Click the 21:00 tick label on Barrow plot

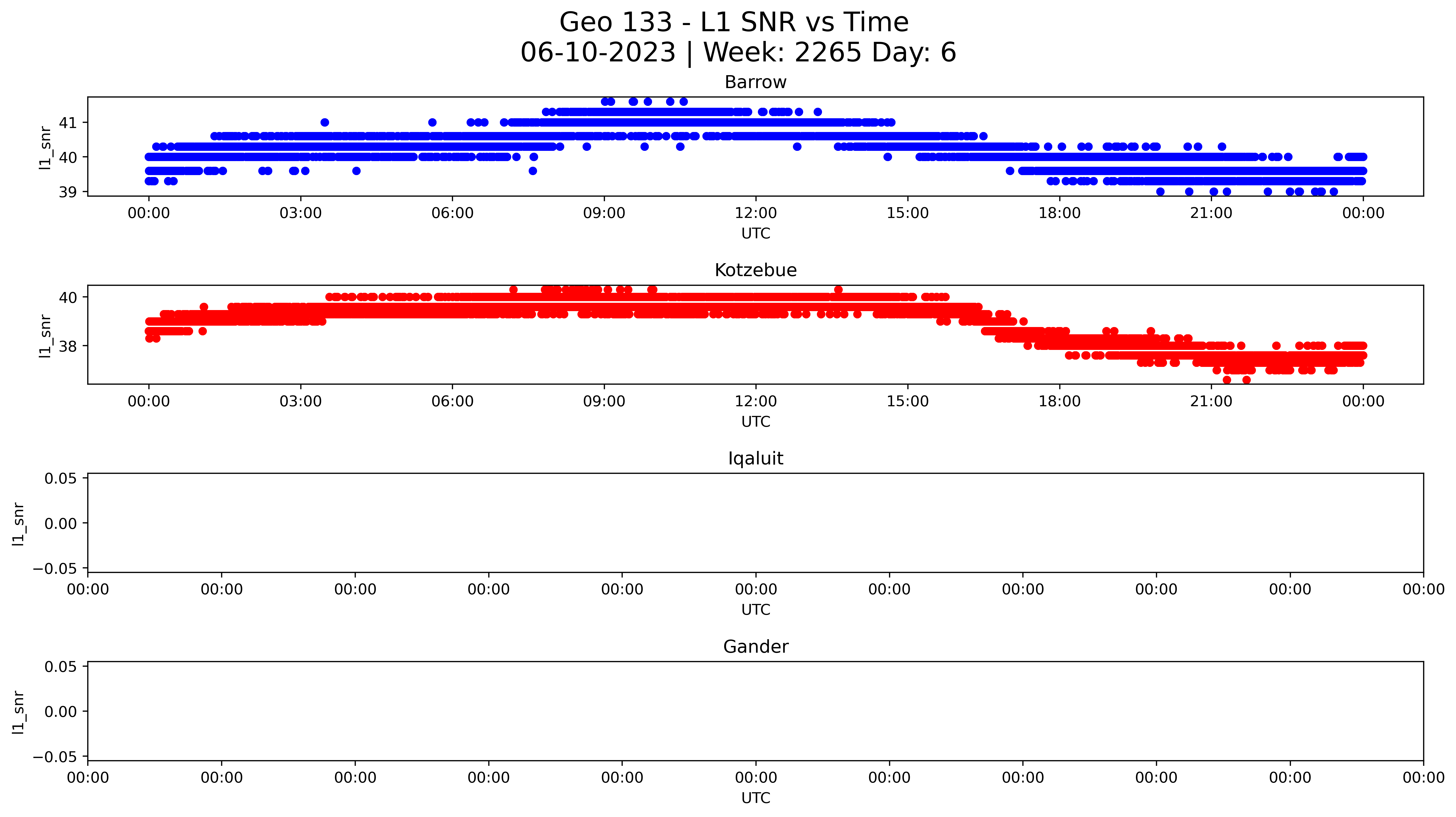click(x=1211, y=213)
